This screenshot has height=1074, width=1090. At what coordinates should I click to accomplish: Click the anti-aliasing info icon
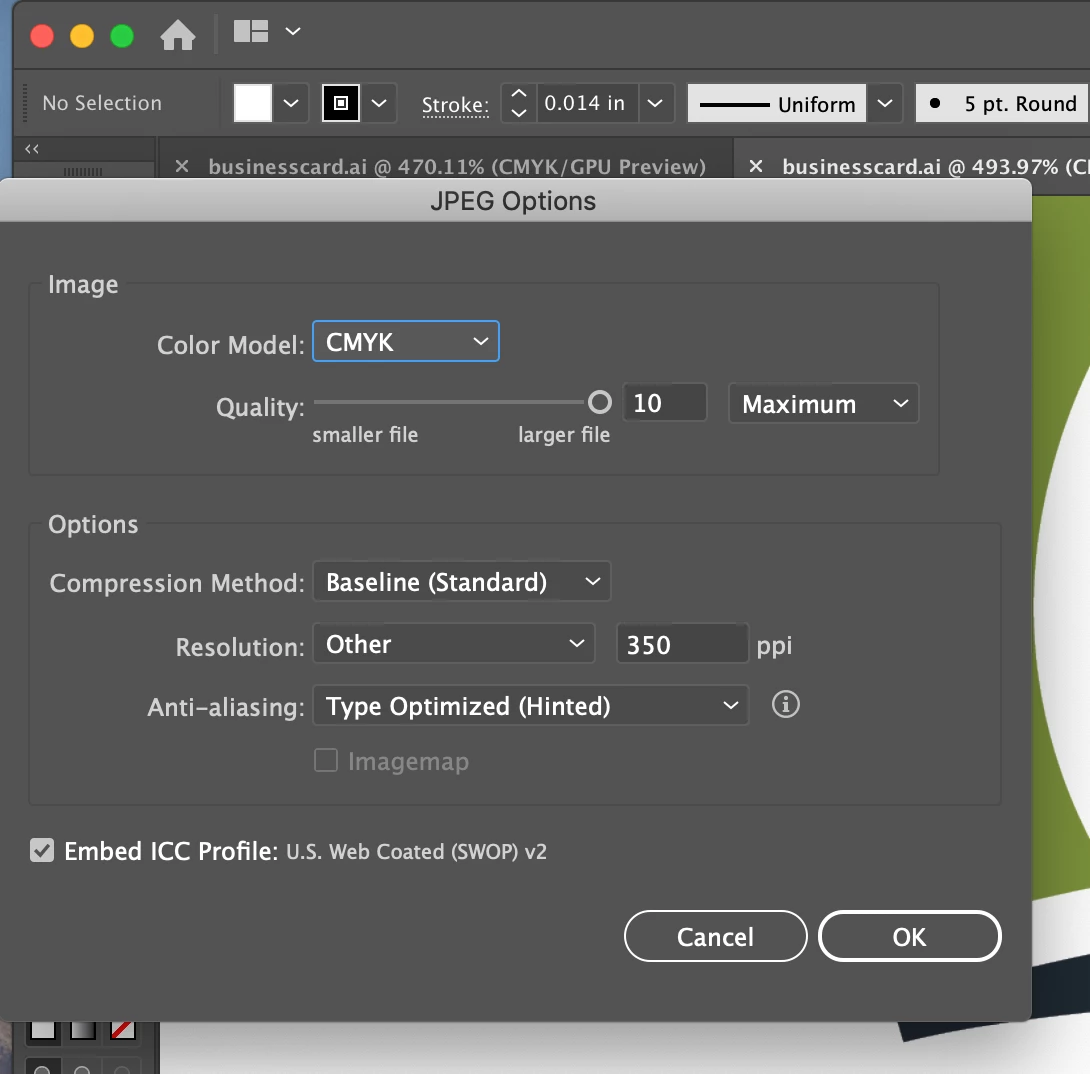[786, 704]
